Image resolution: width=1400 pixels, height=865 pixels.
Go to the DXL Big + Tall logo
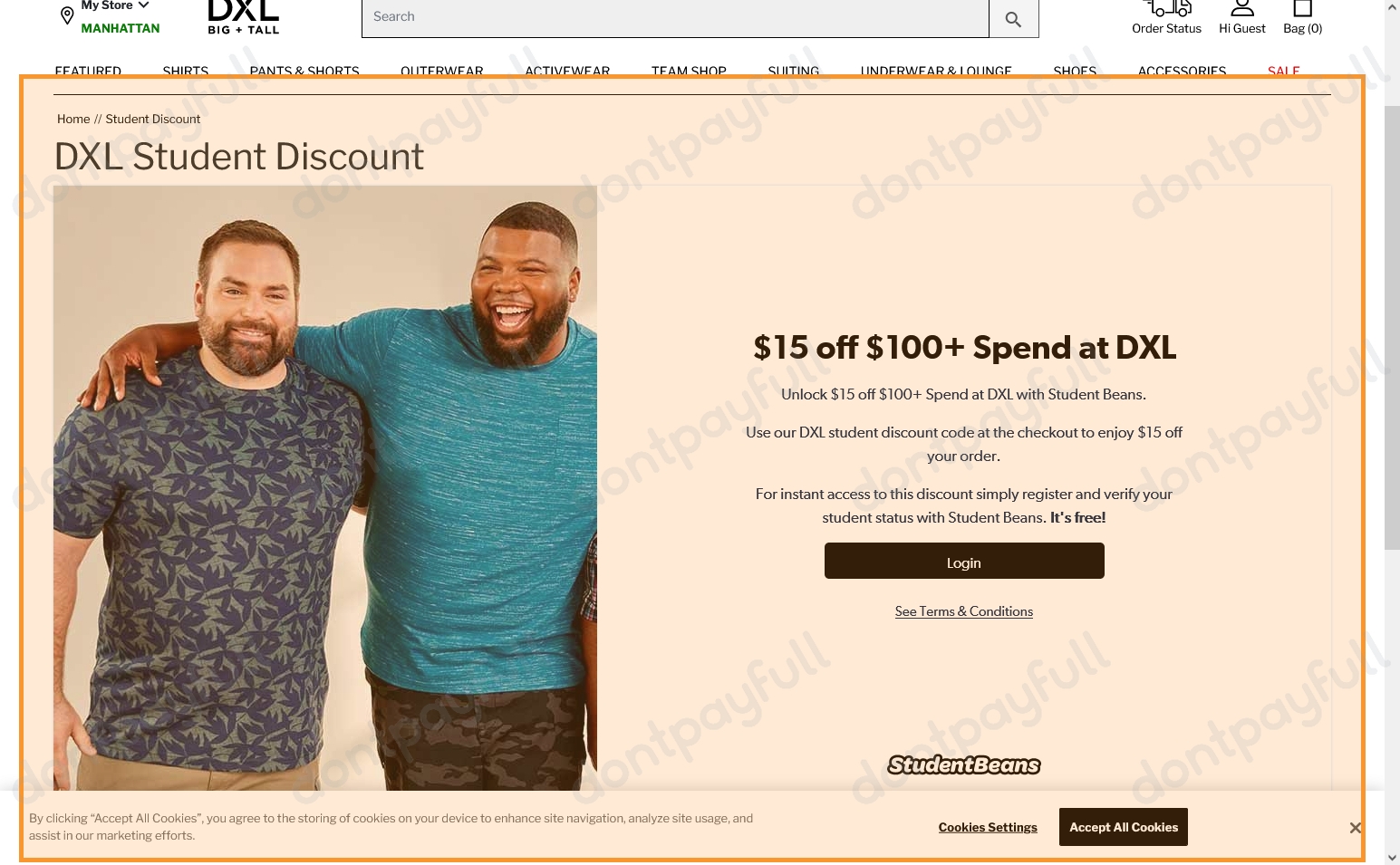[244, 17]
